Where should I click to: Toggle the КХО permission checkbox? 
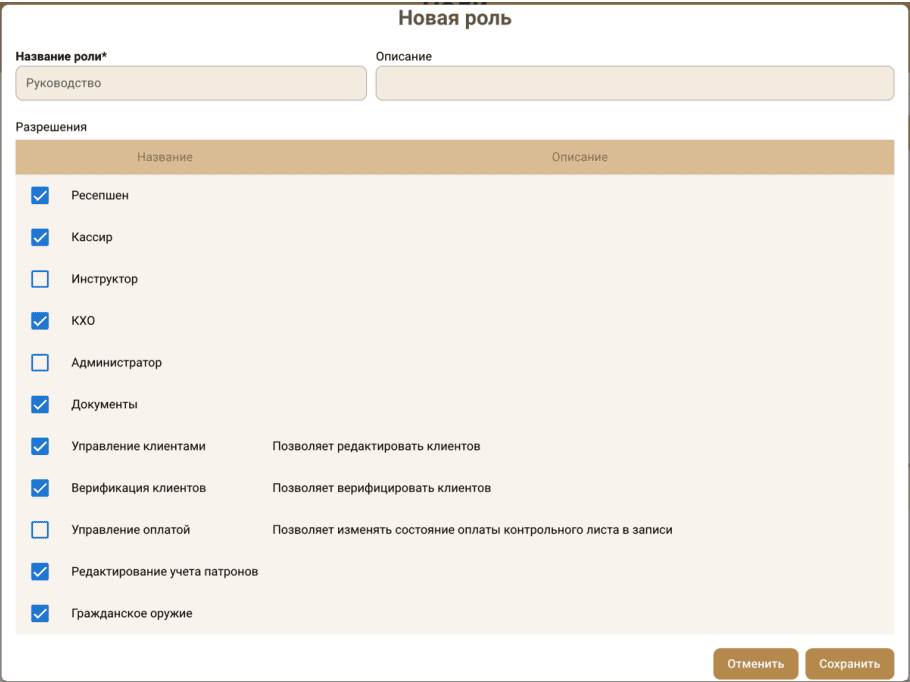[40, 321]
